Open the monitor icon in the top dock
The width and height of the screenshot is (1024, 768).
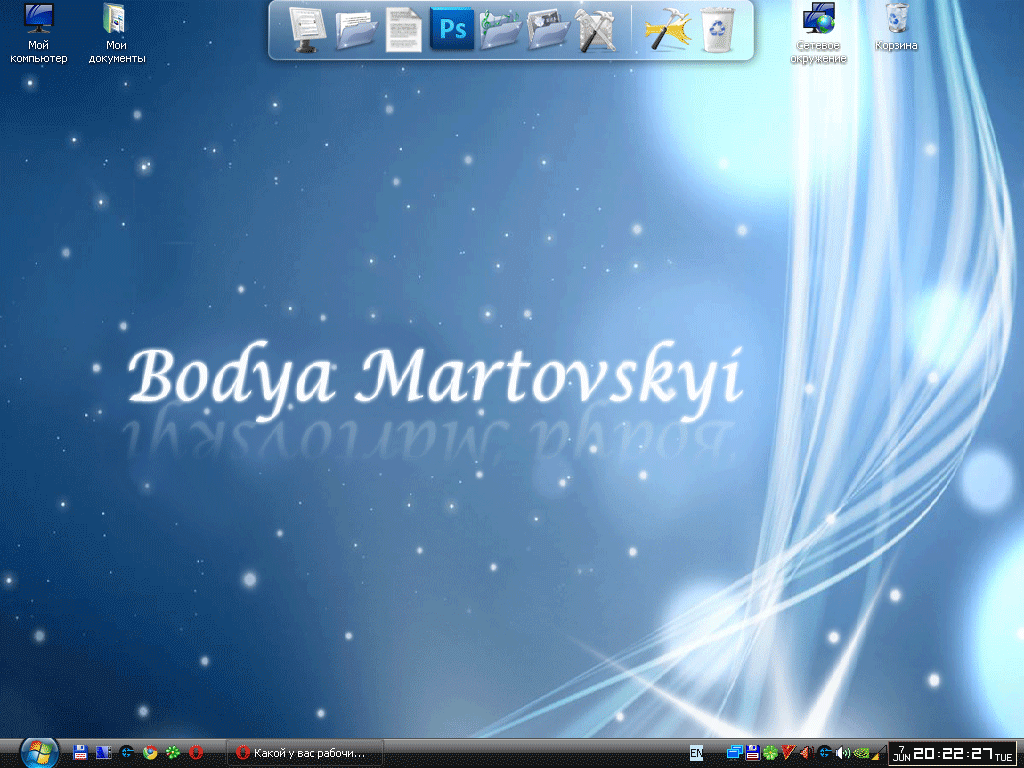pos(308,30)
